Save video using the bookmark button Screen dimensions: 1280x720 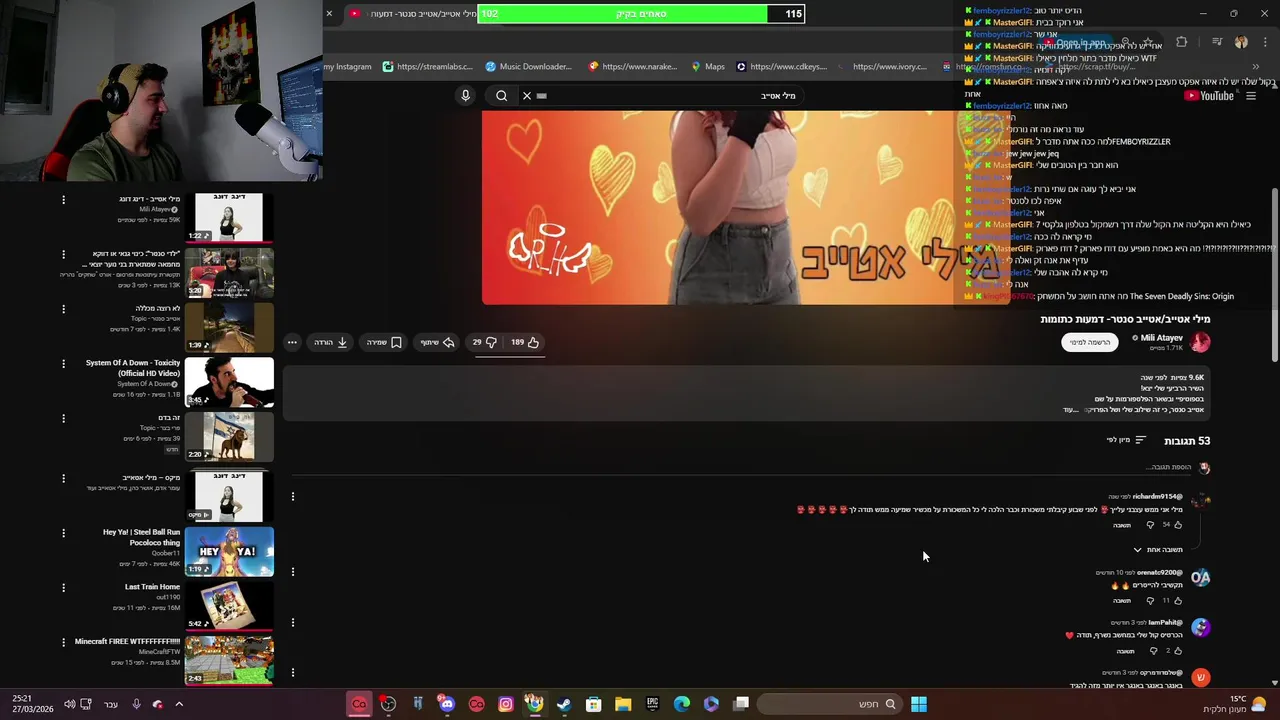pos(385,342)
